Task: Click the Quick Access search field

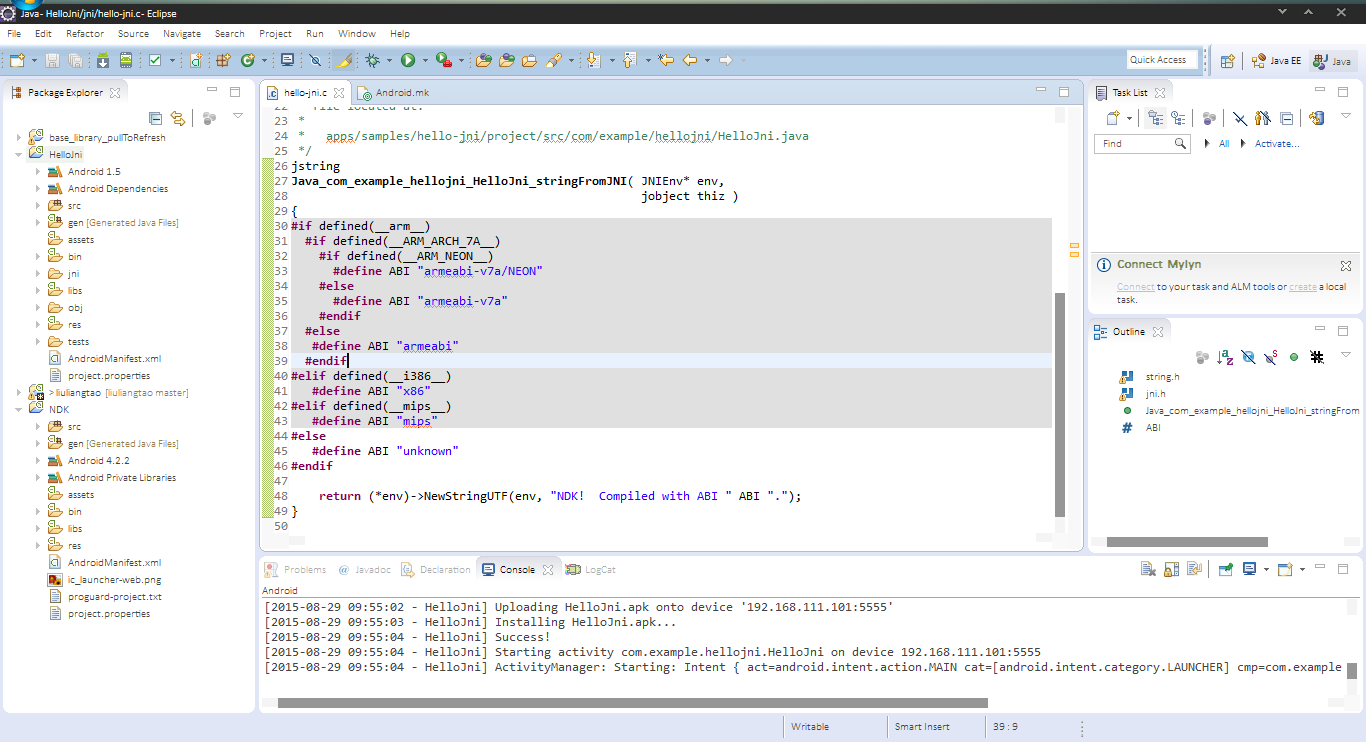Action: 1162,60
